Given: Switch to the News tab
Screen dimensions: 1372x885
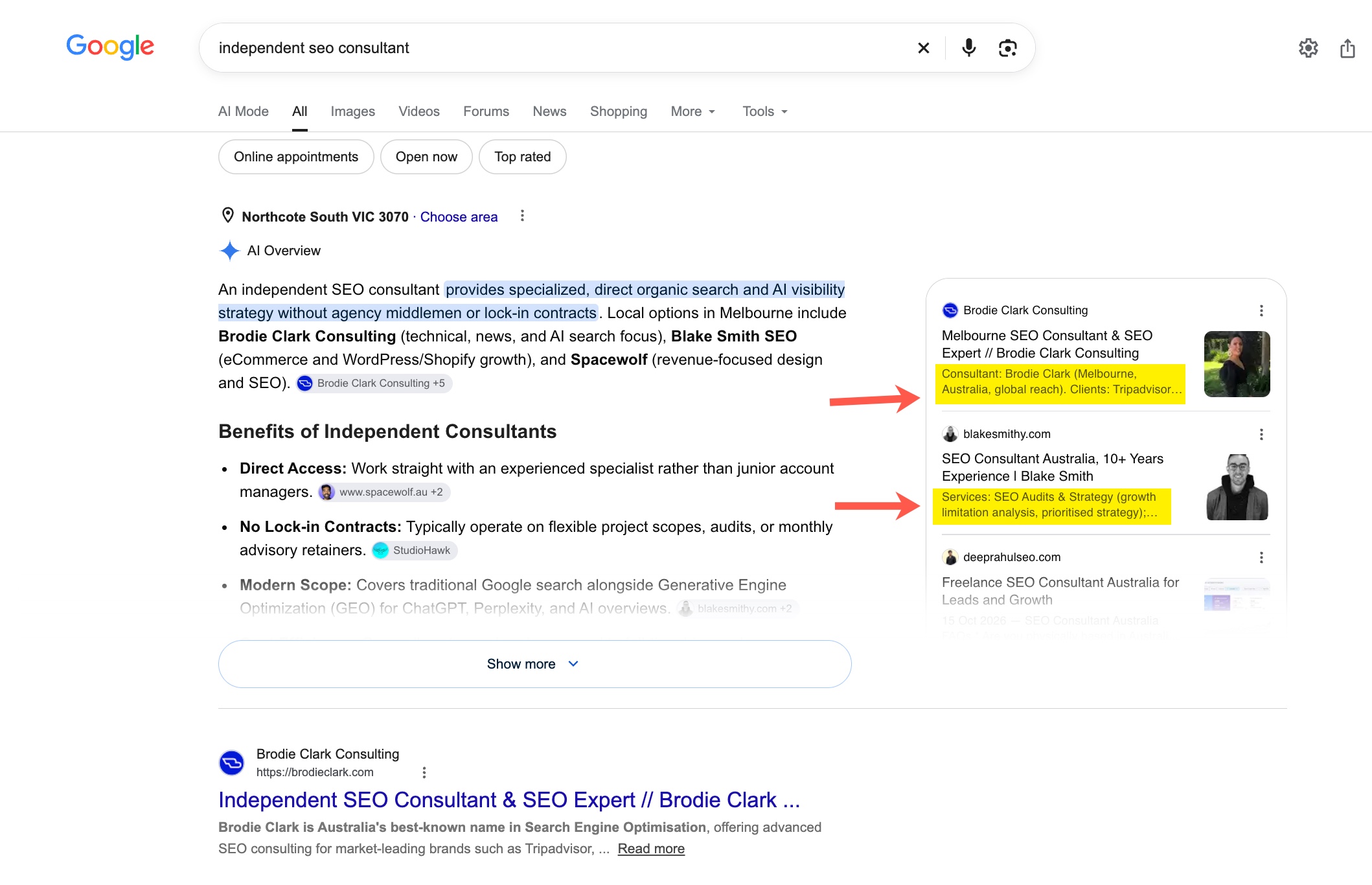Looking at the screenshot, I should (x=550, y=111).
